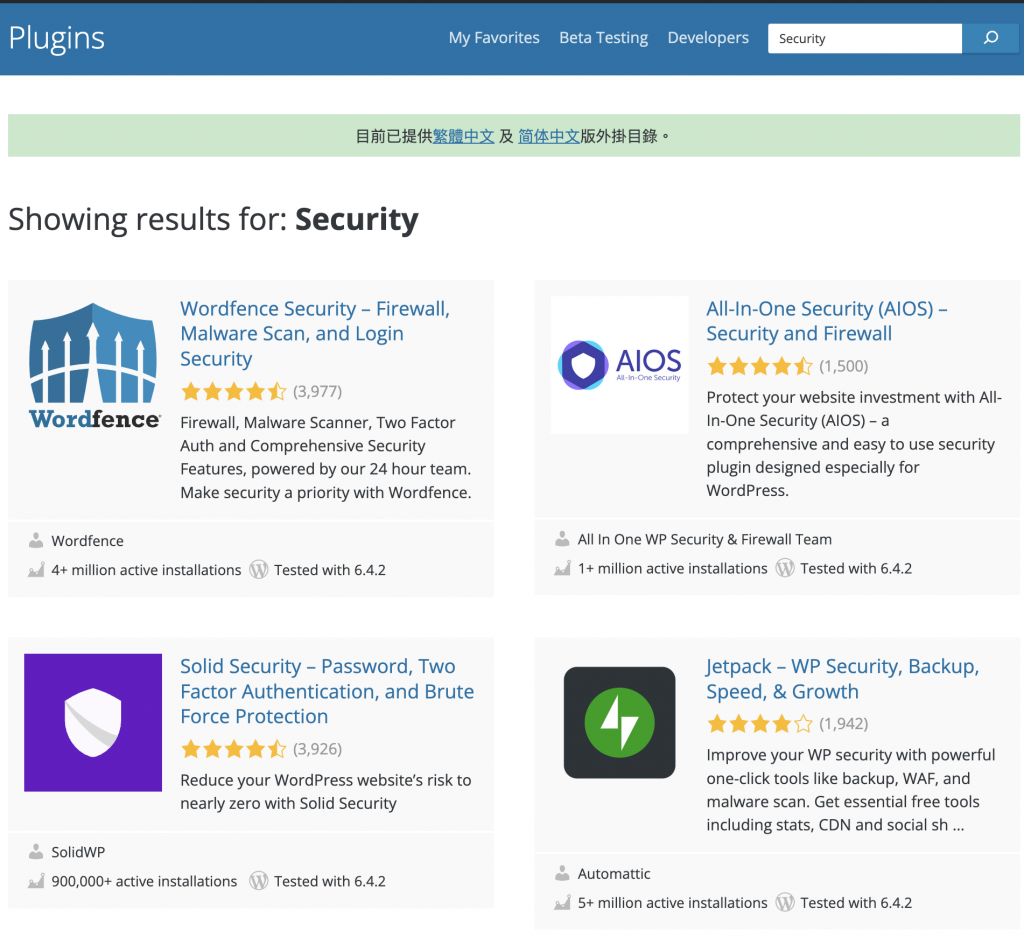Click Solid Security active installations chart icon
Image resolution: width=1024 pixels, height=951 pixels.
pos(36,880)
